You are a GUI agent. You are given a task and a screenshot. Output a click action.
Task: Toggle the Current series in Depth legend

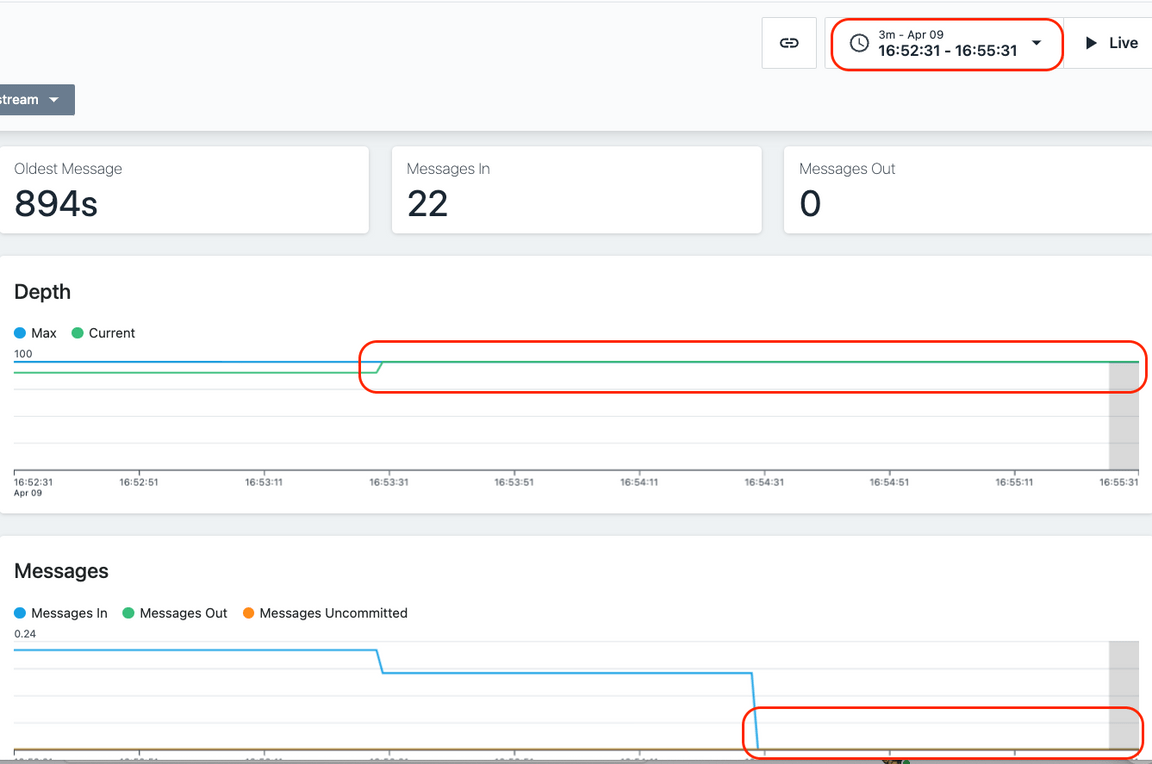pos(104,333)
